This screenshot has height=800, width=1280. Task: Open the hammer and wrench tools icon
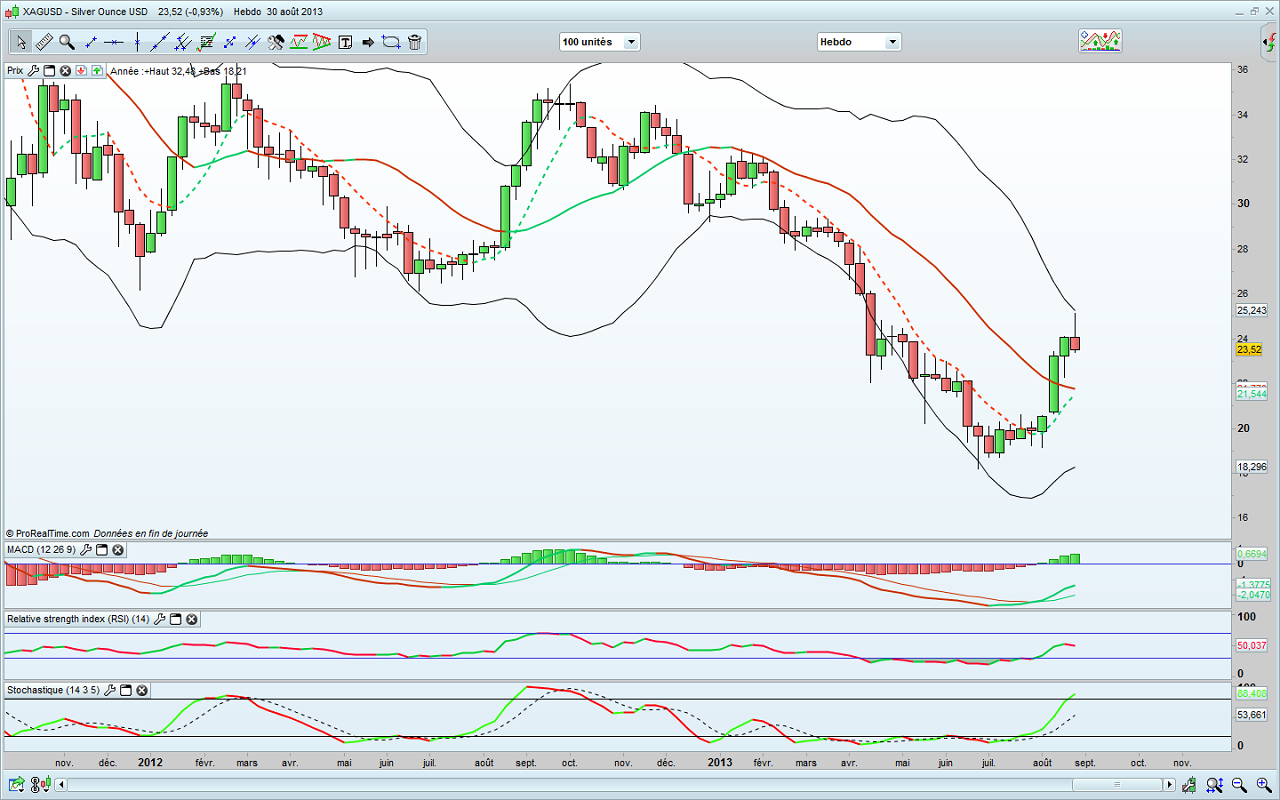point(276,42)
